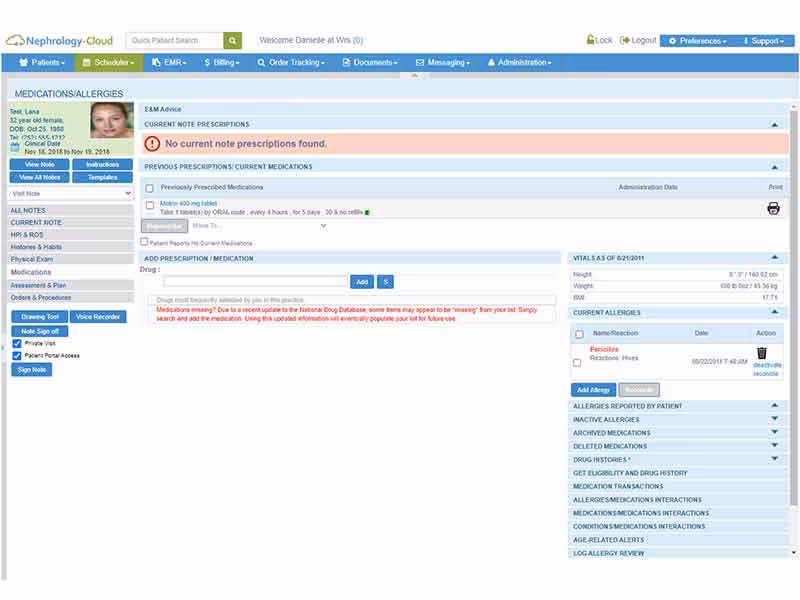Open the Messaging menu
Screen dimensions: 800x600
442,62
